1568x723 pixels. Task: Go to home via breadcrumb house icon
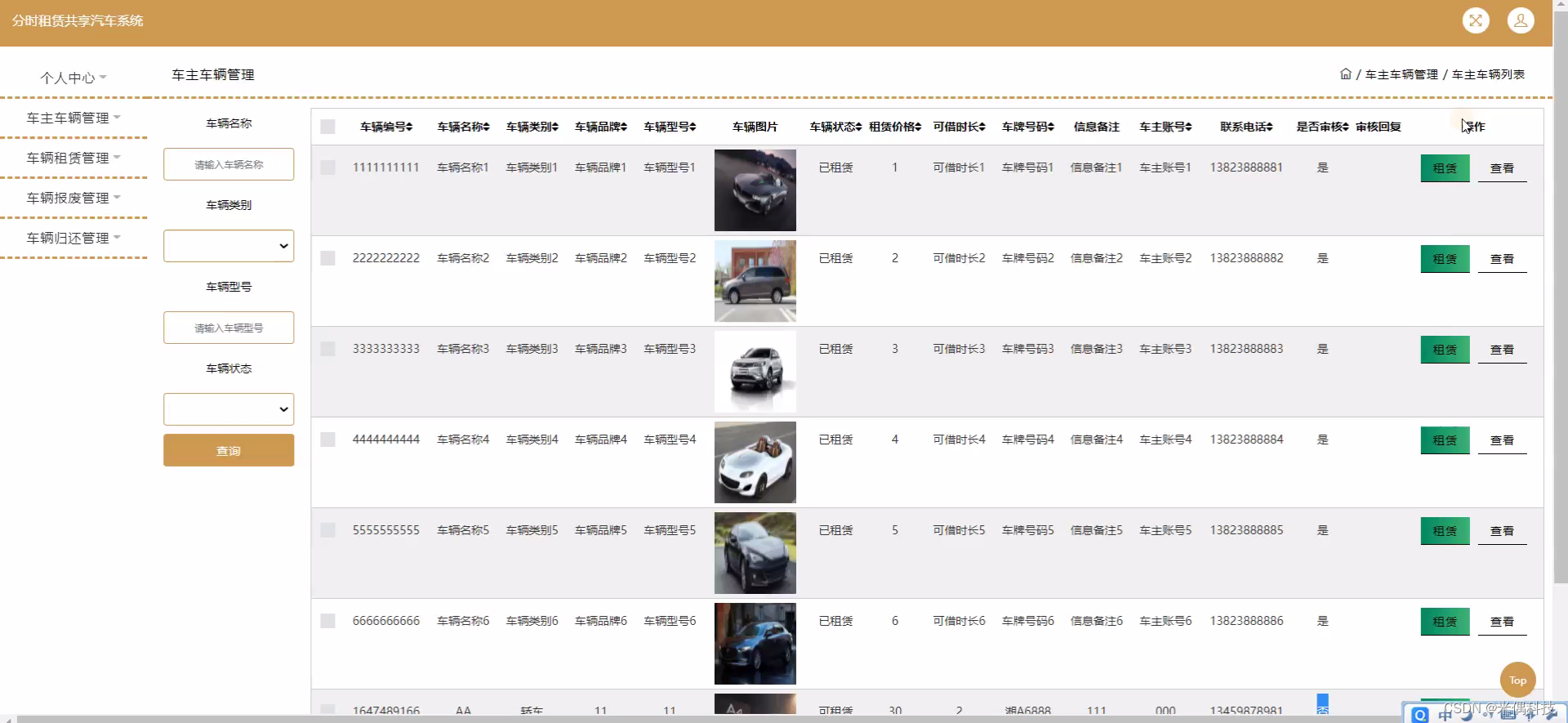(x=1346, y=74)
